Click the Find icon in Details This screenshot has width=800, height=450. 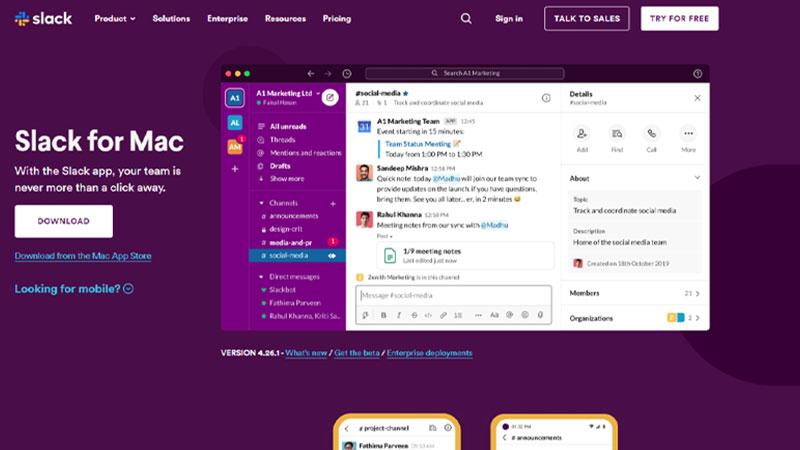pos(617,134)
